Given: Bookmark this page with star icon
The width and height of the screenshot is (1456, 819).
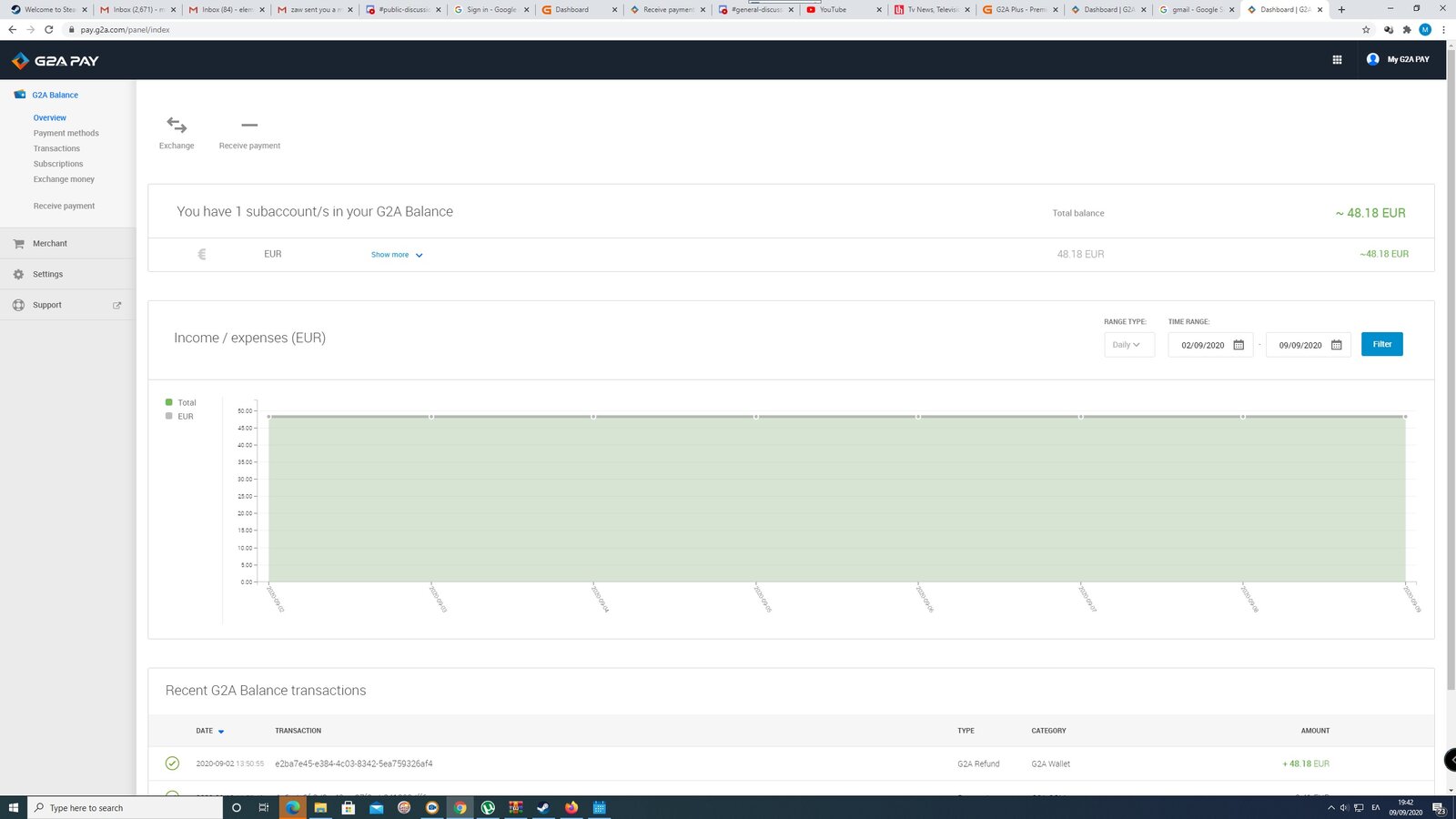Looking at the screenshot, I should (1366, 30).
